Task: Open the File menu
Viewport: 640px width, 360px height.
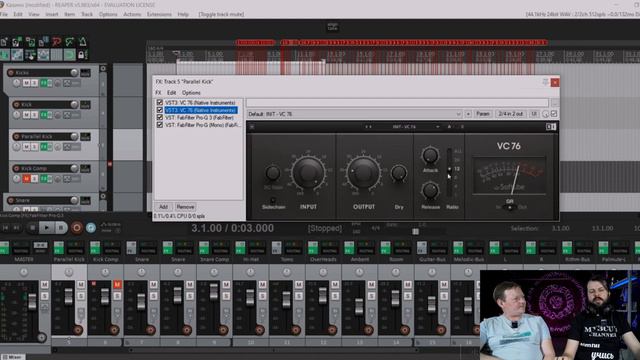Action: 4,14
